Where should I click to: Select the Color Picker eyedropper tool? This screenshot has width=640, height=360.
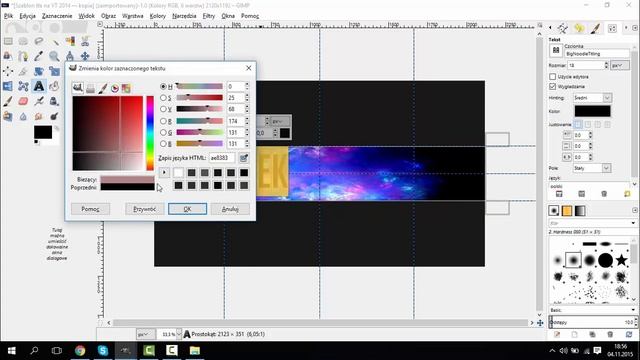(x=39, y=56)
